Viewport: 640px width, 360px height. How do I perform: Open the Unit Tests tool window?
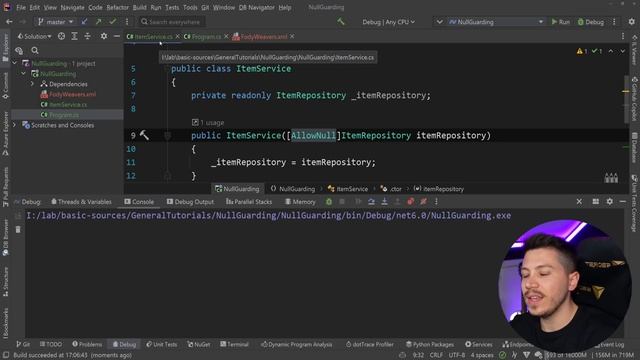[162, 344]
